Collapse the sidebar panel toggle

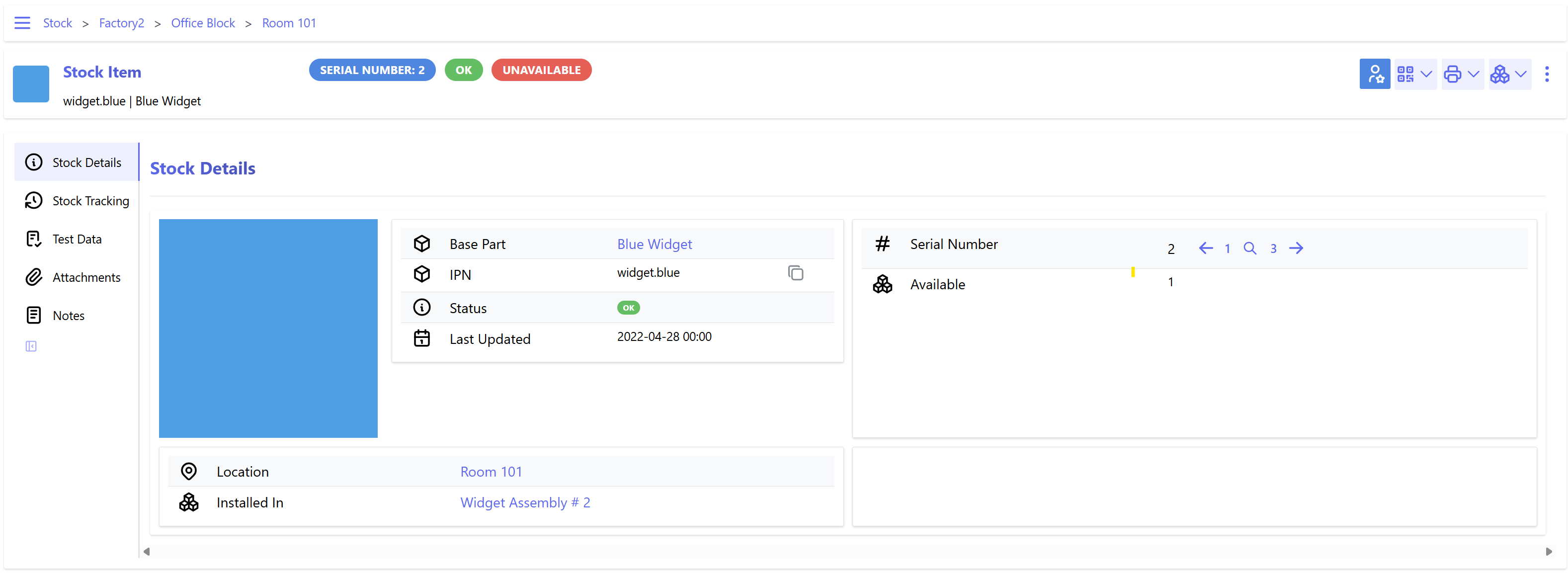(x=31, y=346)
